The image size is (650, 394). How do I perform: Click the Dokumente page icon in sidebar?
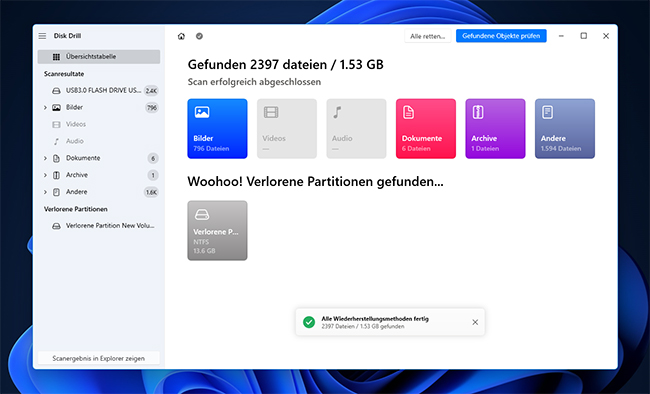(x=56, y=158)
